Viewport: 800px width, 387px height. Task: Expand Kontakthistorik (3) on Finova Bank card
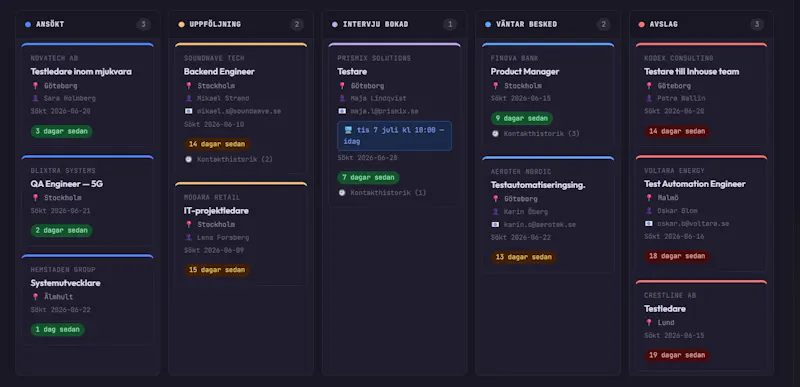[536, 134]
